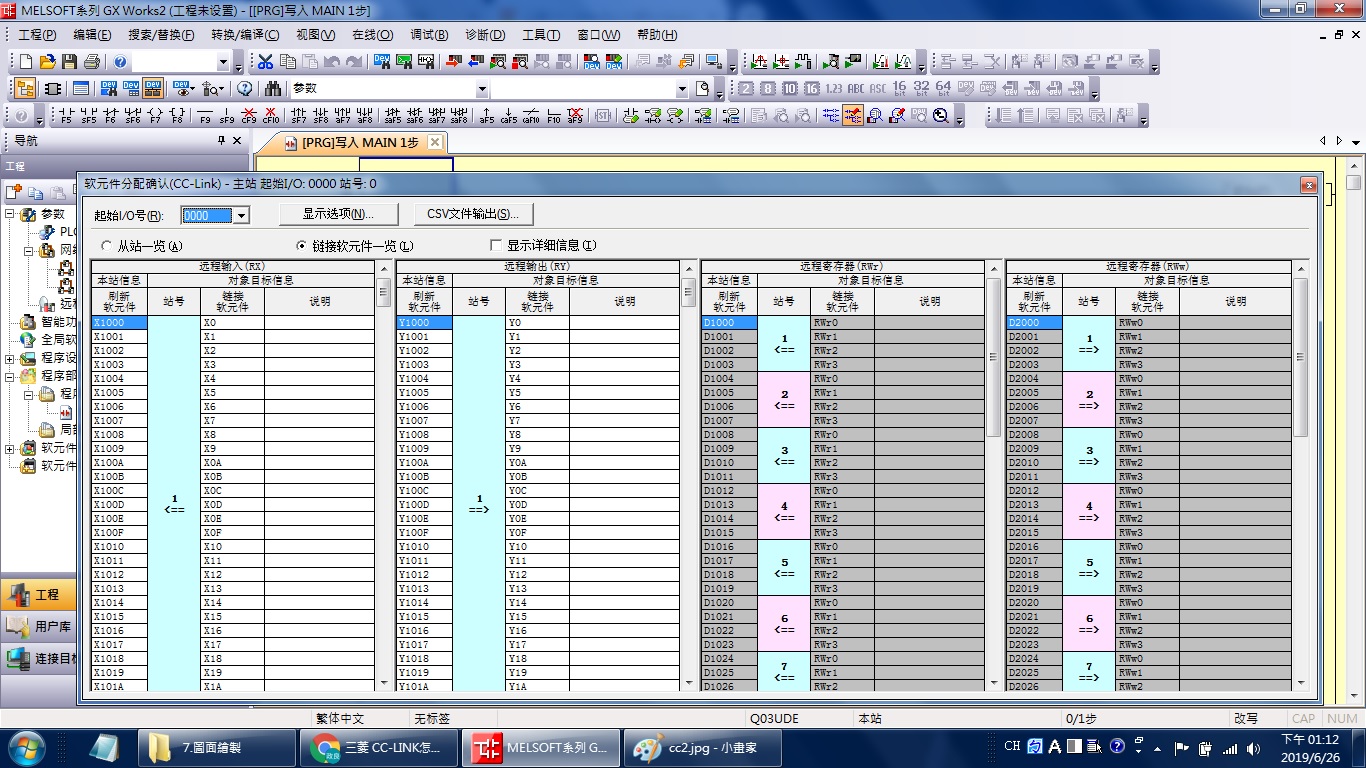The height and width of the screenshot is (768, 1366).
Task: Expand the 程序设 tree node in navigation
Action: click(11, 358)
